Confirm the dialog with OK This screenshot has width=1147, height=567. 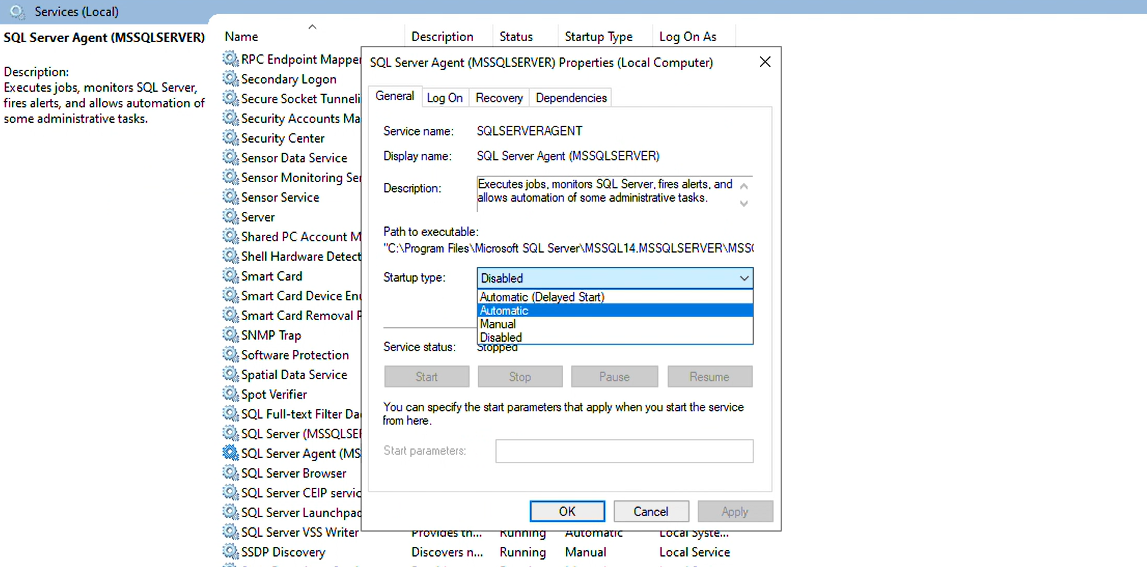tap(567, 511)
